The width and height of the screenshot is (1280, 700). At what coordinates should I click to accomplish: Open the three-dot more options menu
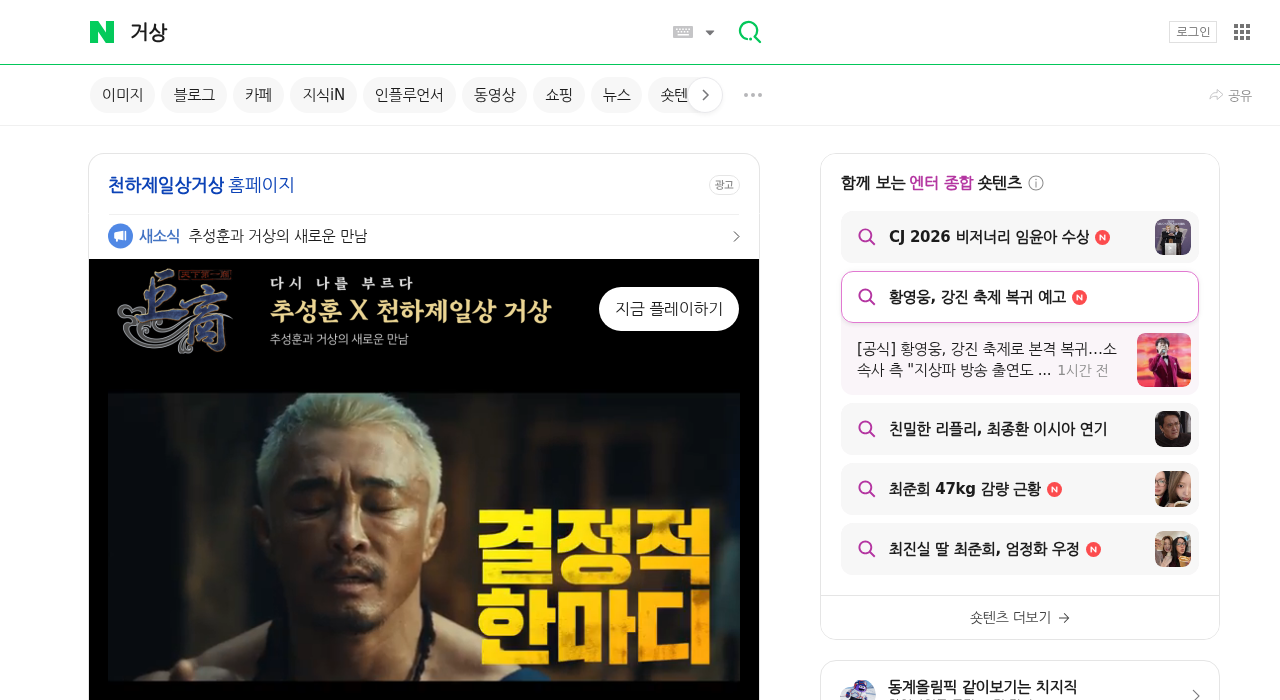tap(752, 95)
